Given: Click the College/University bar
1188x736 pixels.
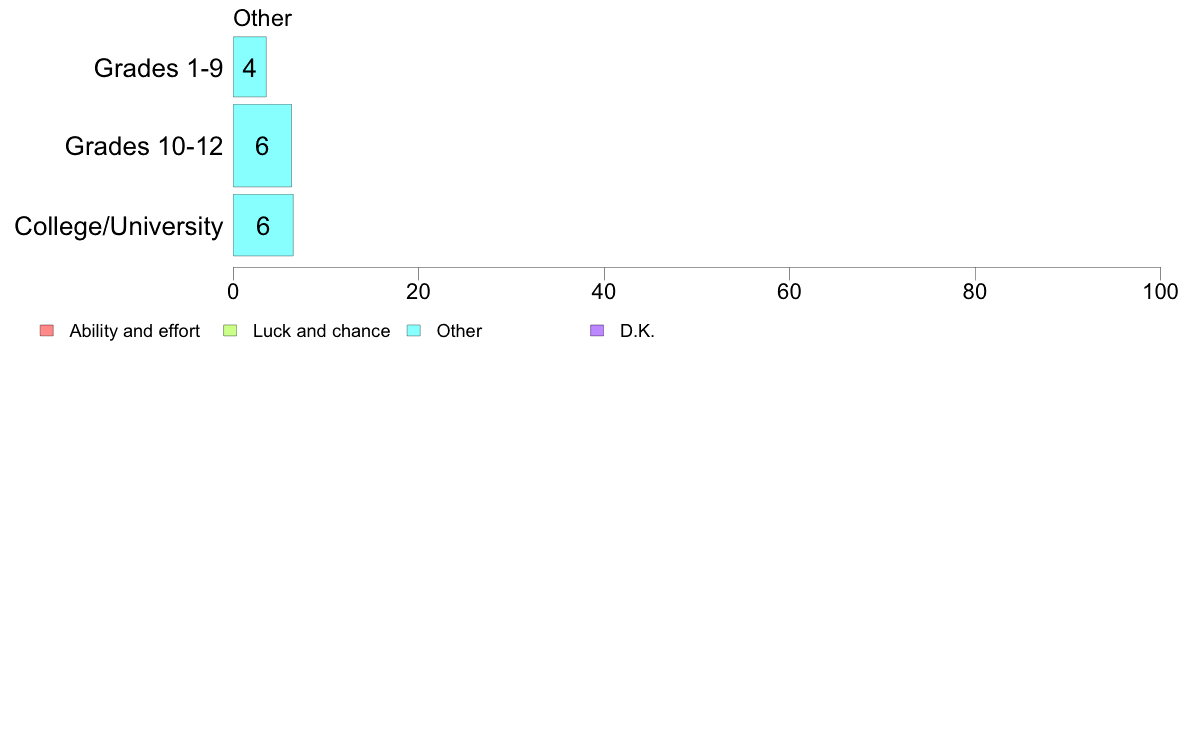Looking at the screenshot, I should tap(263, 225).
